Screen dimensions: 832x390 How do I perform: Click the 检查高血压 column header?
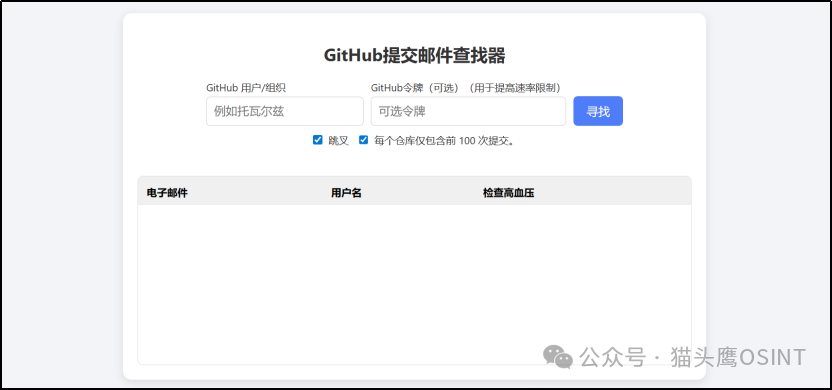508,193
